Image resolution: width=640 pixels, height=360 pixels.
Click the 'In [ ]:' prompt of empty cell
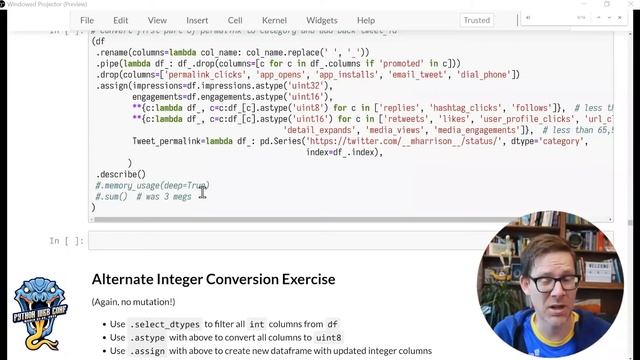[66, 241]
